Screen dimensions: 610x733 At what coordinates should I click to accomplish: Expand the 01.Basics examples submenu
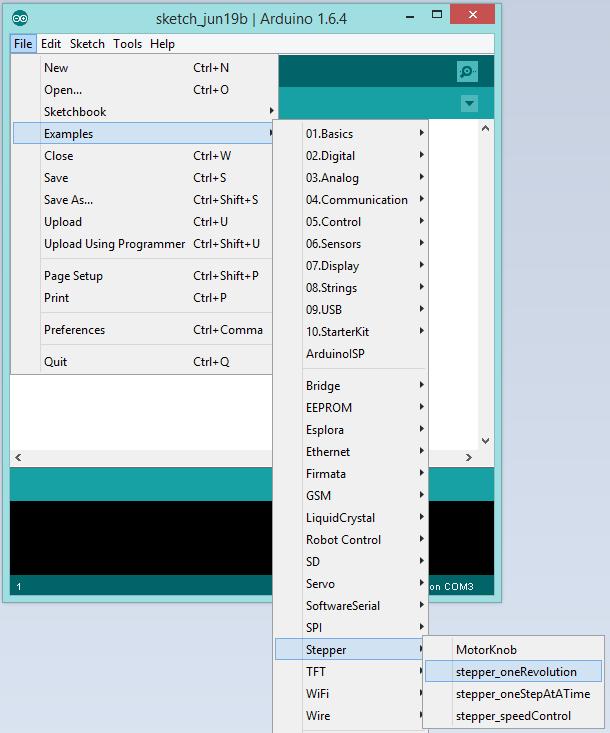[351, 134]
